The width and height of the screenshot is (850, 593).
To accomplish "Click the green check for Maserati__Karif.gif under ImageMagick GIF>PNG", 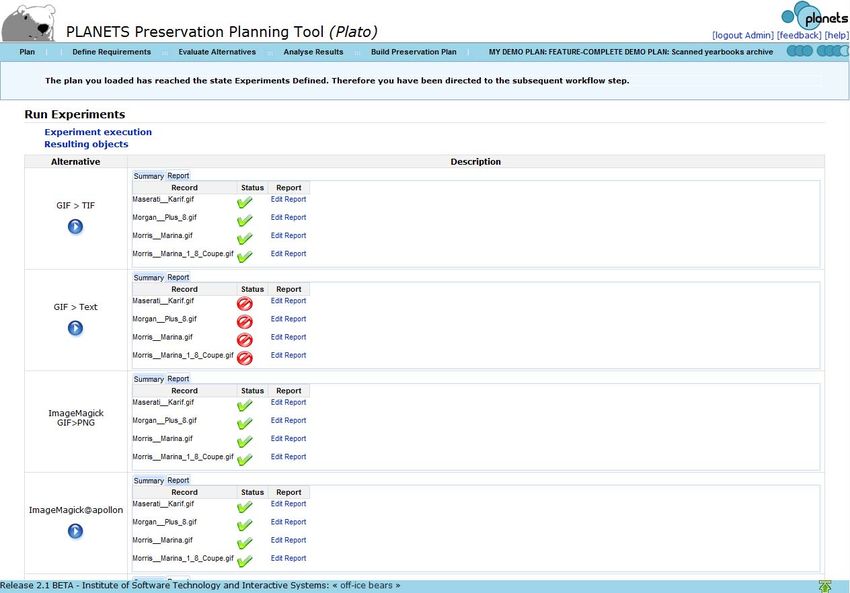I will tap(244, 405).
